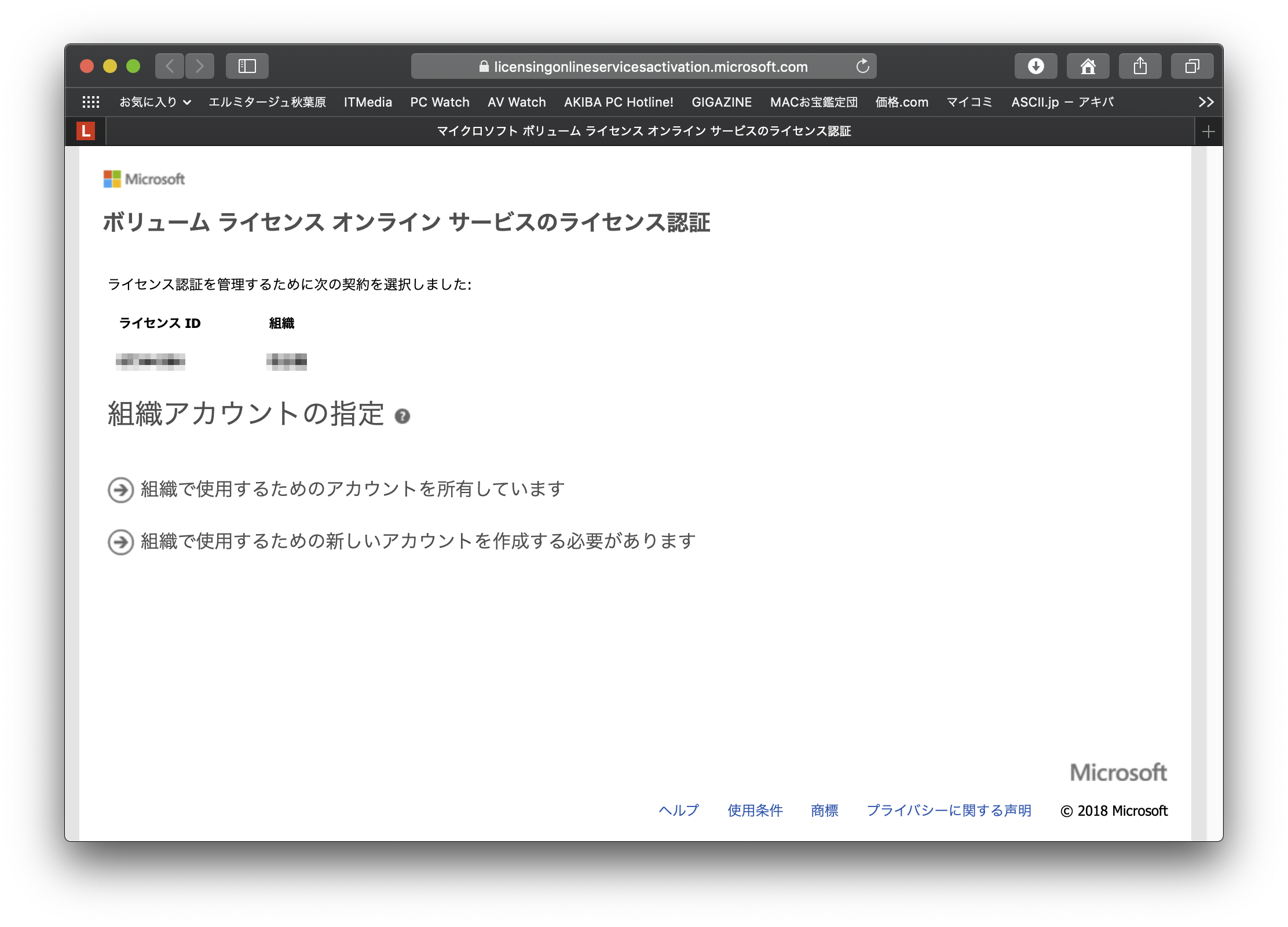Click the help question mark icon
The width and height of the screenshot is (1288, 927).
coord(402,416)
